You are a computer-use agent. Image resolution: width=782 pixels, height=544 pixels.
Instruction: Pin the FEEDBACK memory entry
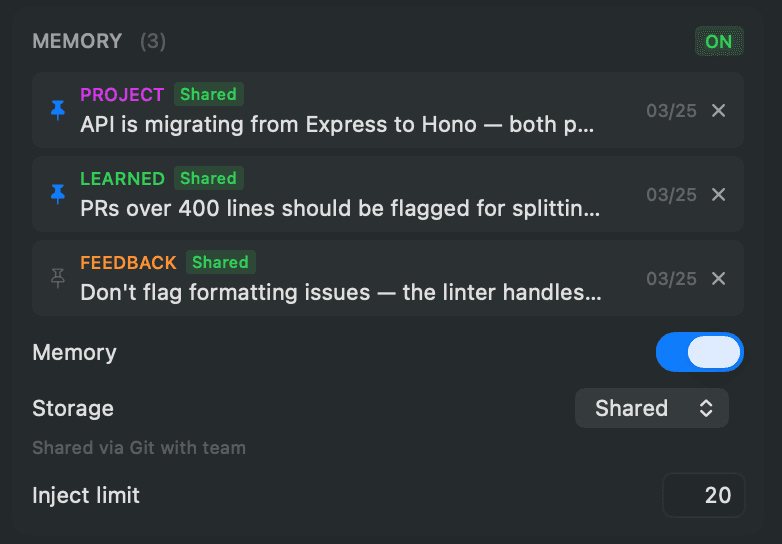pyautogui.click(x=58, y=278)
